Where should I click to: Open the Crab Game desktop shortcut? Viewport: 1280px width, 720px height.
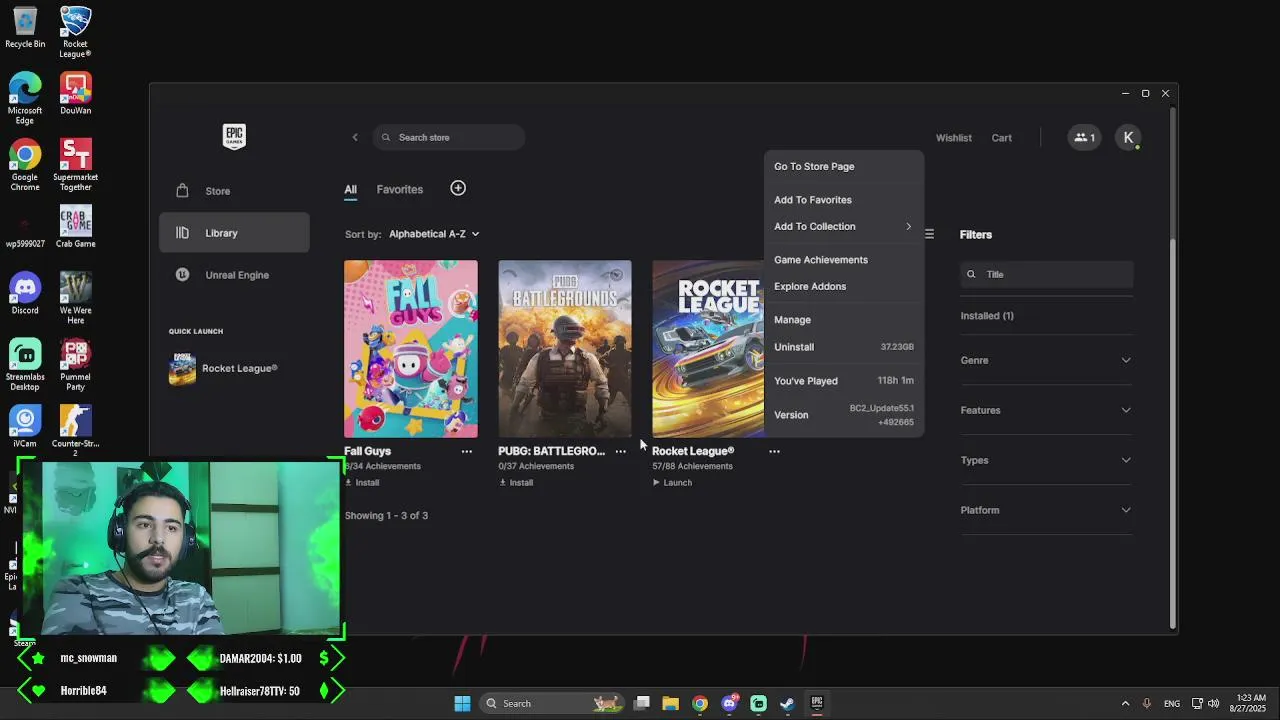[x=75, y=227]
